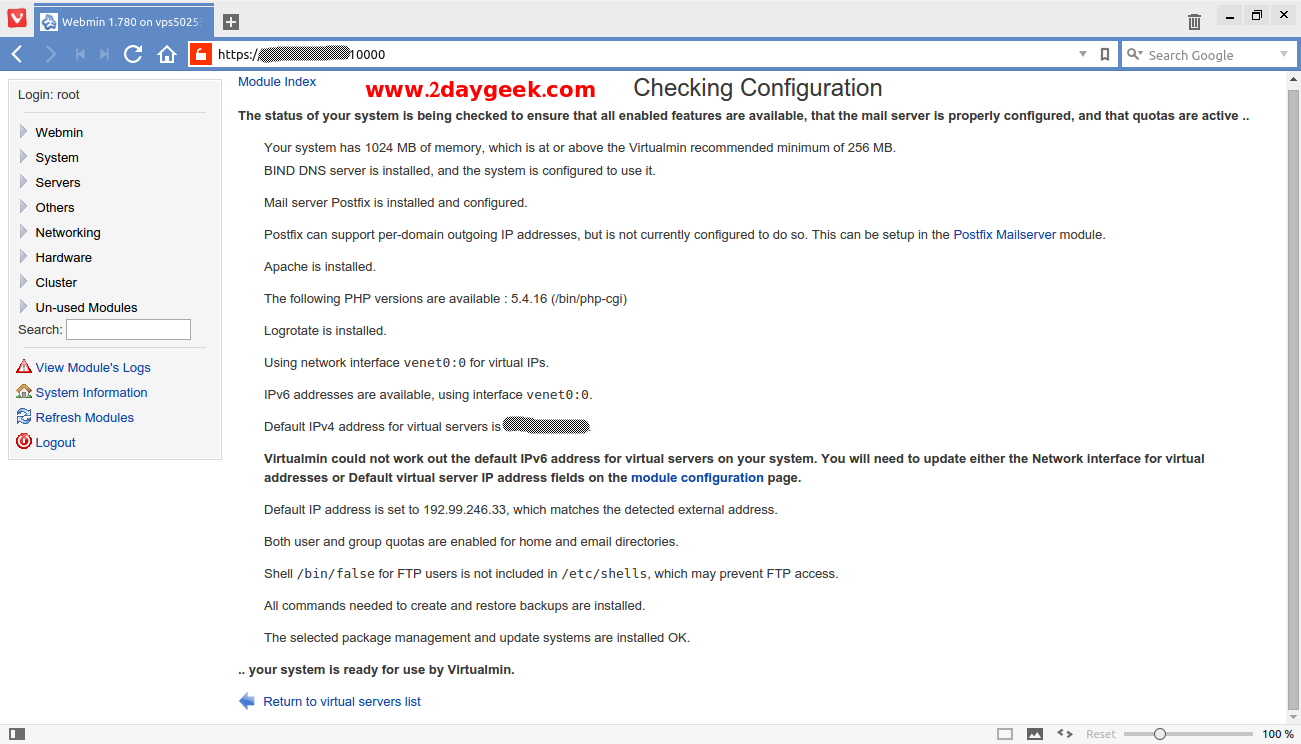This screenshot has width=1301, height=744.
Task: Toggle the side panel button in status bar
Action: coord(17,734)
